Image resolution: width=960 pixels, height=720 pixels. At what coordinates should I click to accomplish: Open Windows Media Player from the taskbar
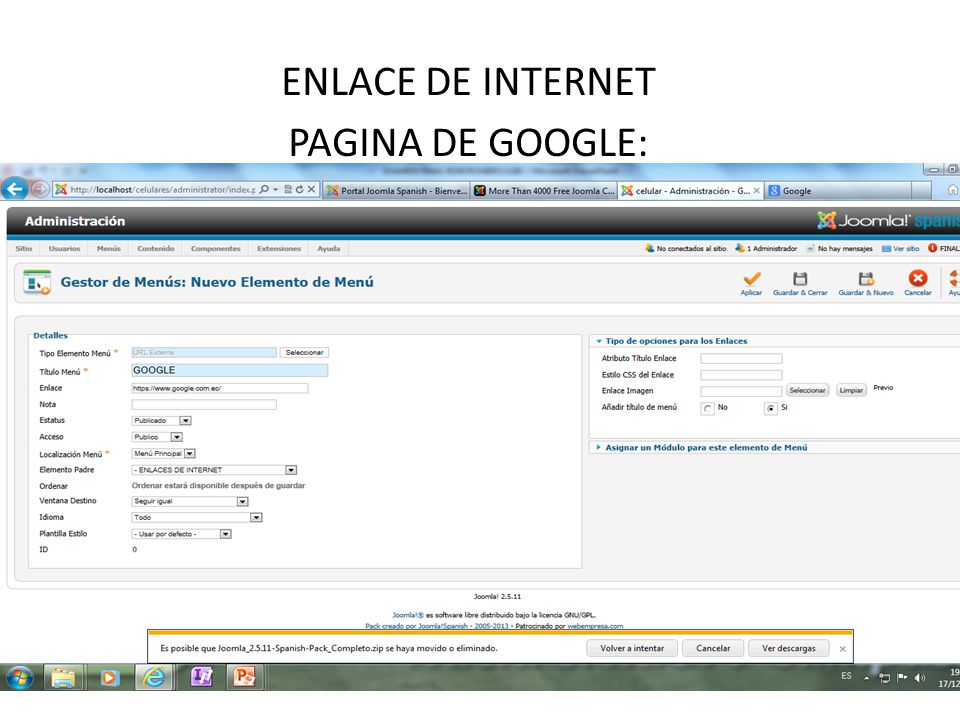click(x=110, y=678)
